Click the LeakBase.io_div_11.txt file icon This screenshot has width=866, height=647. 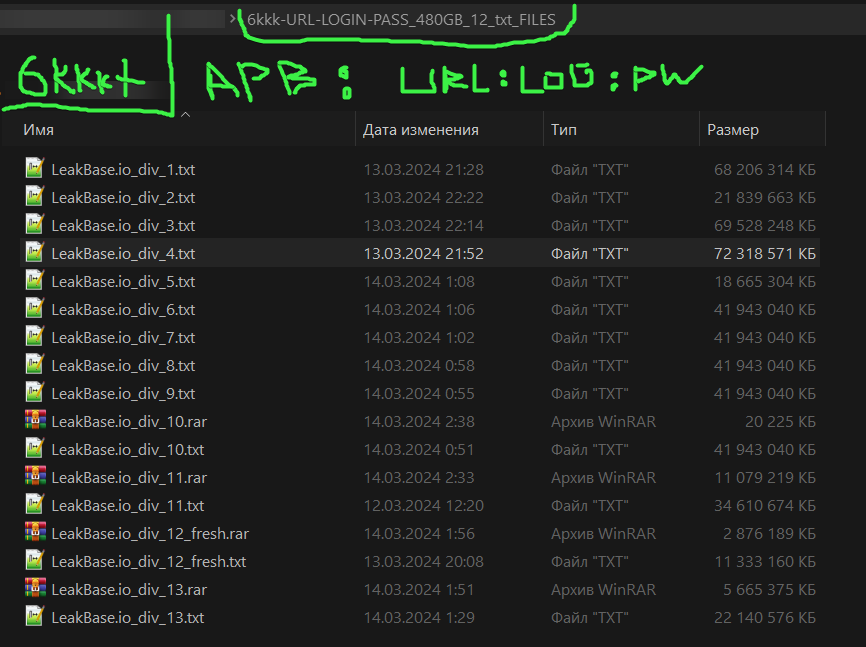click(34, 504)
